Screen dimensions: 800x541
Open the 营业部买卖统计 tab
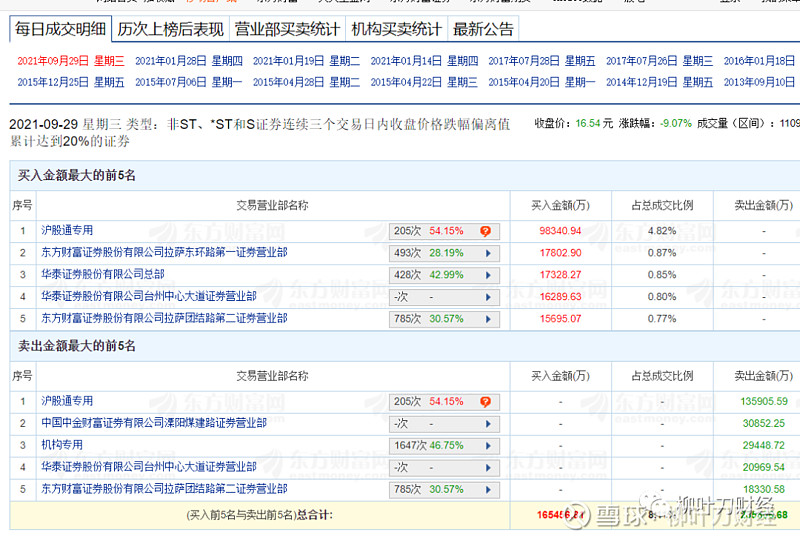(x=287, y=29)
